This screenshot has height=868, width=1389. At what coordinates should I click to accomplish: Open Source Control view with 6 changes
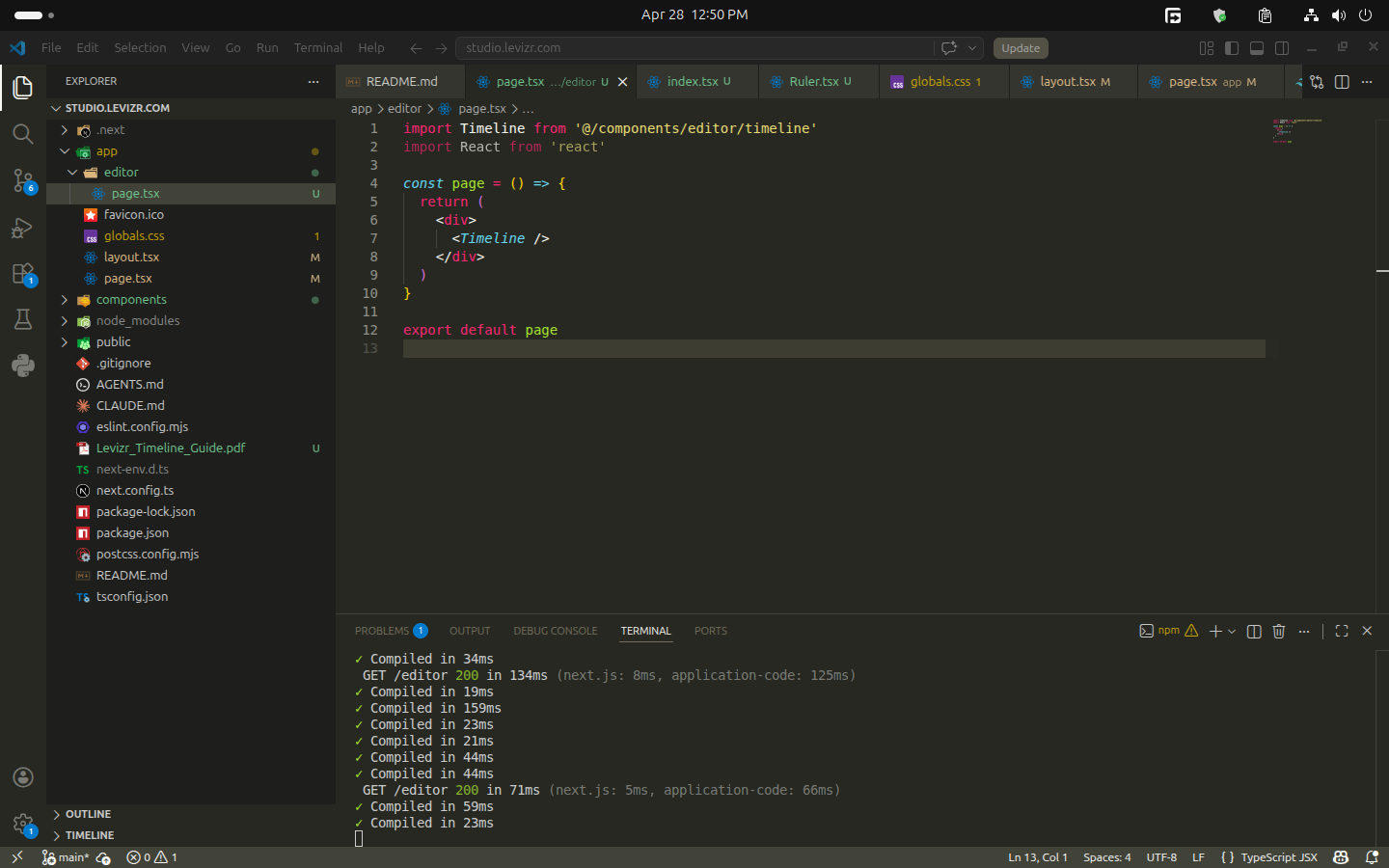23,180
